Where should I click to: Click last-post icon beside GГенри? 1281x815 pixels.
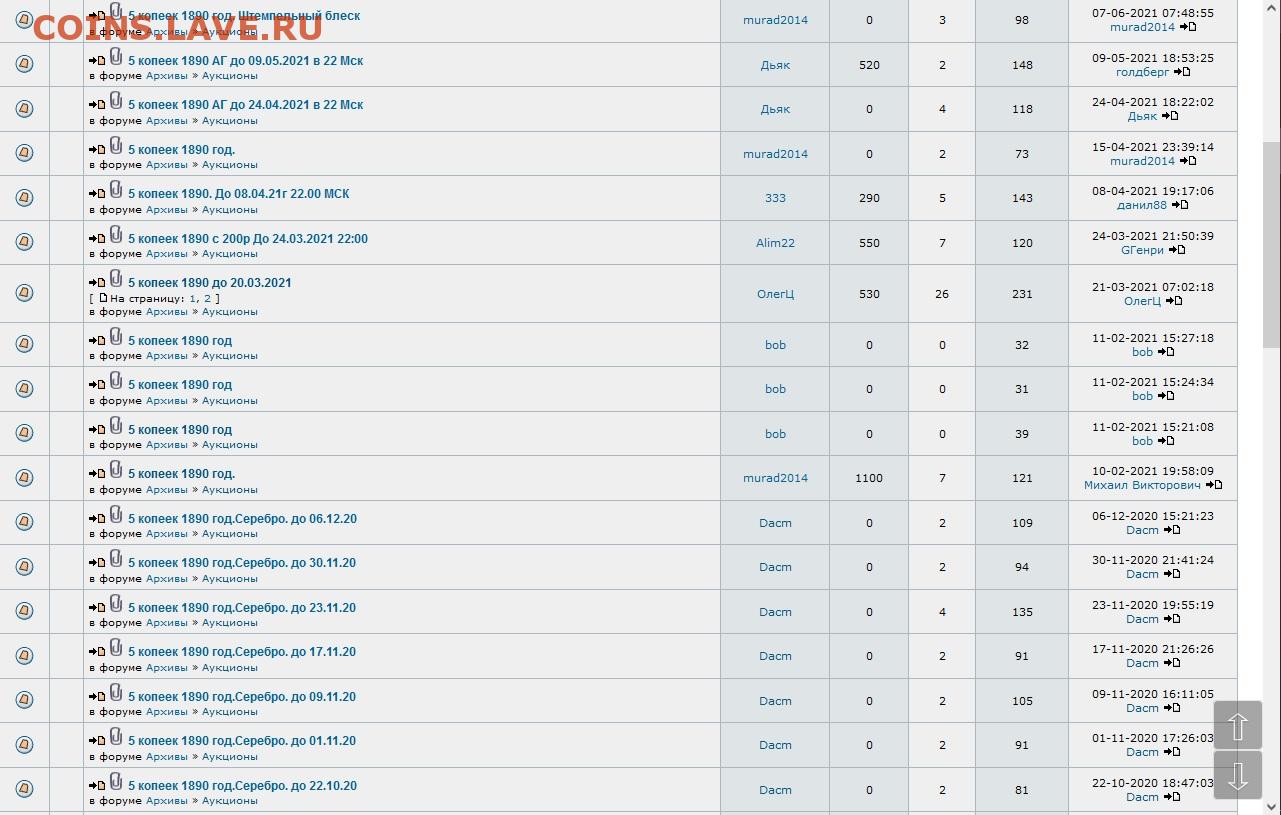click(x=1177, y=250)
